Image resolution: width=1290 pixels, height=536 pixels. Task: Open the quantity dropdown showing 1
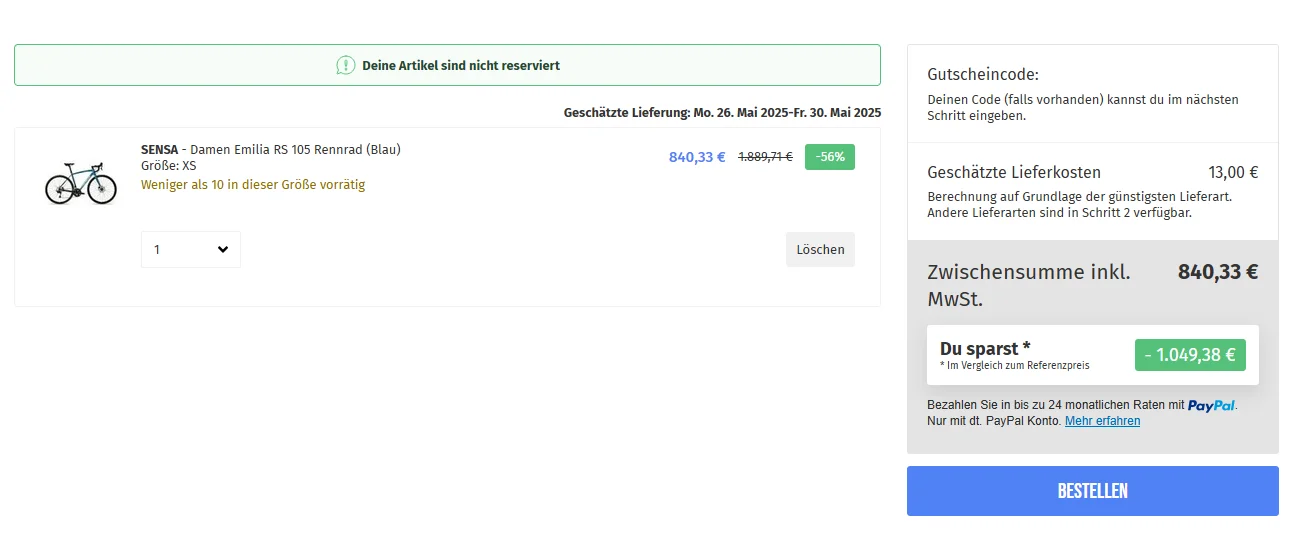pyautogui.click(x=191, y=250)
